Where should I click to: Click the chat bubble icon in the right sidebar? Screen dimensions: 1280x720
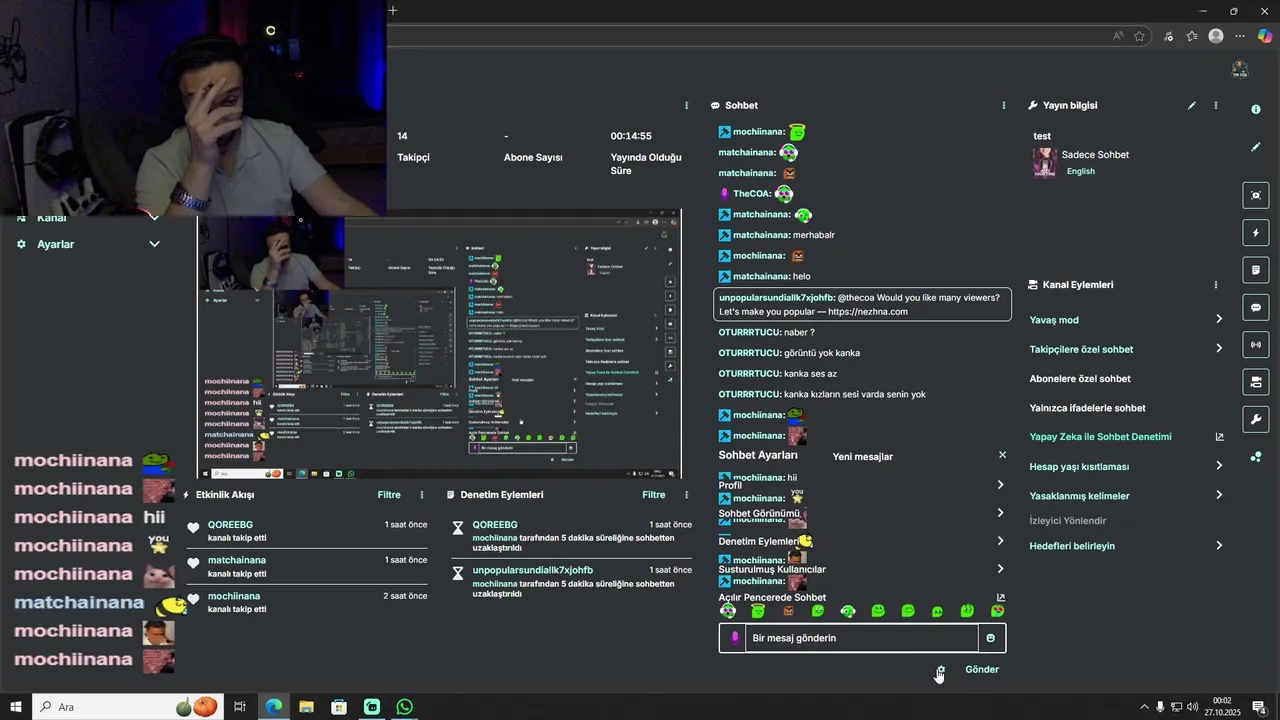tap(1256, 307)
